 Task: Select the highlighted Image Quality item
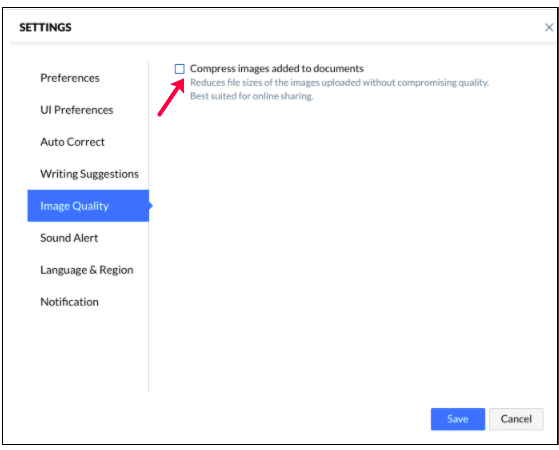click(x=88, y=206)
